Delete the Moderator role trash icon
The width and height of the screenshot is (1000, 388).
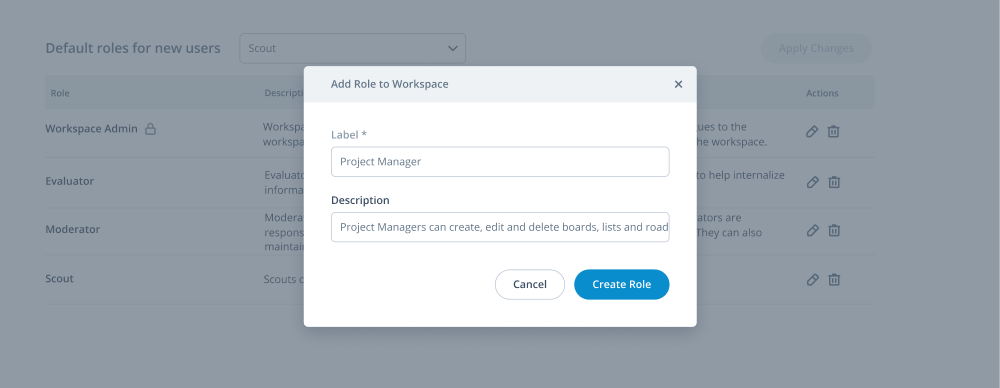(x=834, y=230)
